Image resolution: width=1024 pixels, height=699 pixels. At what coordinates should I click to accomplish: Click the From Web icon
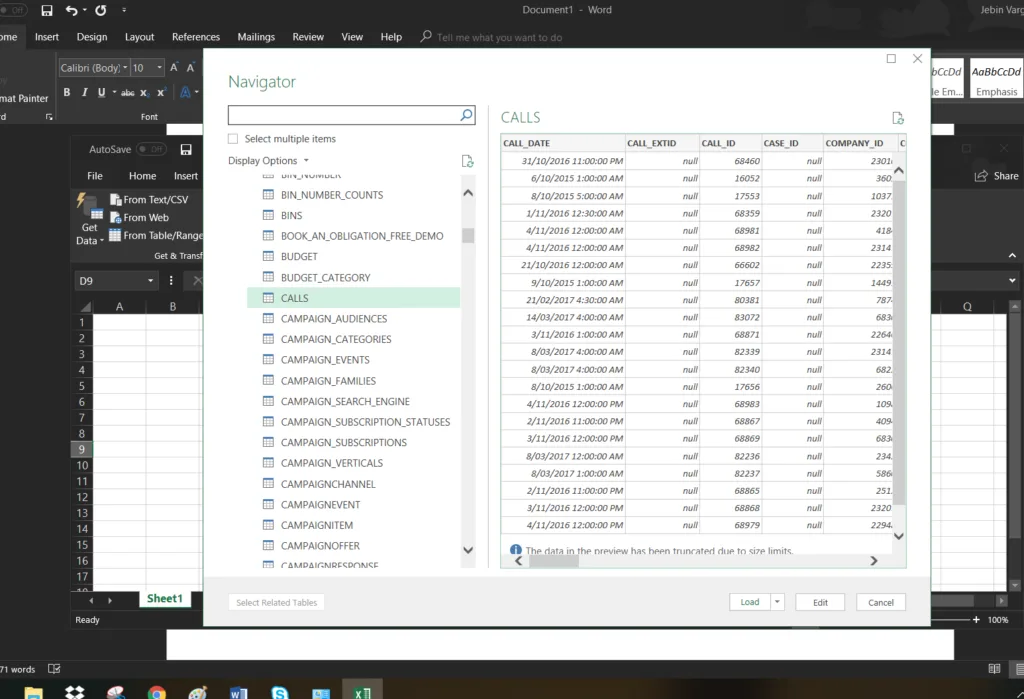pos(115,218)
